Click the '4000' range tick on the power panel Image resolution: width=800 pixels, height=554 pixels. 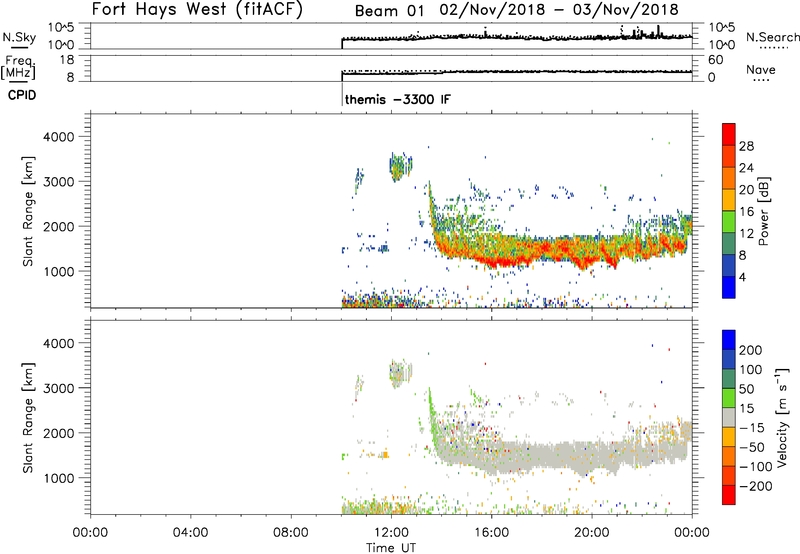59,137
